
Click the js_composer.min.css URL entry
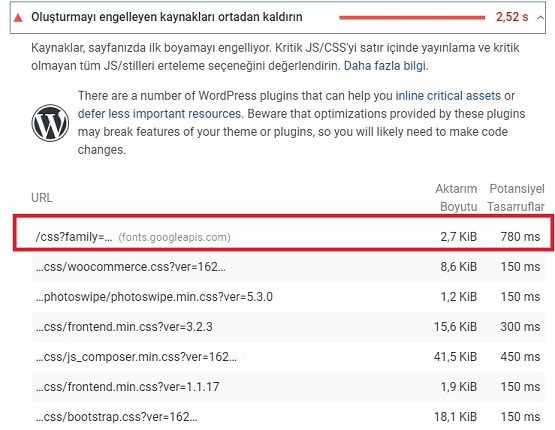point(136,356)
